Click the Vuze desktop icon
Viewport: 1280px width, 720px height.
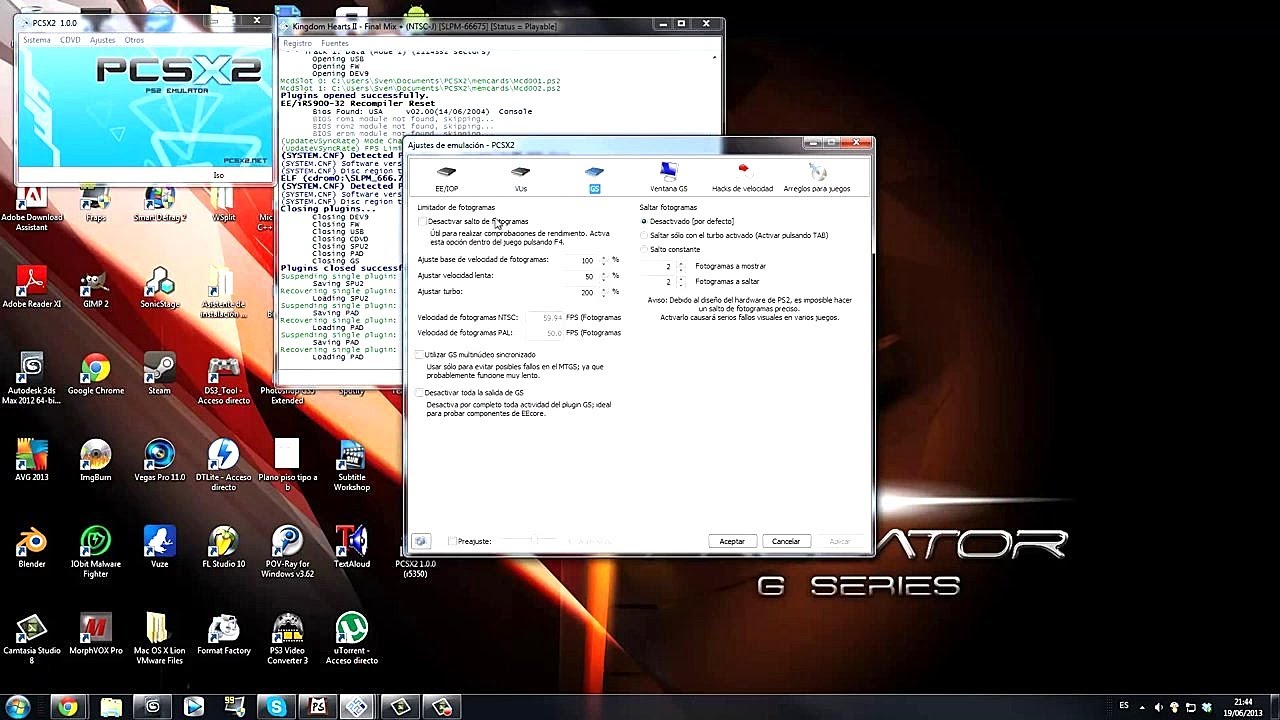coord(159,547)
